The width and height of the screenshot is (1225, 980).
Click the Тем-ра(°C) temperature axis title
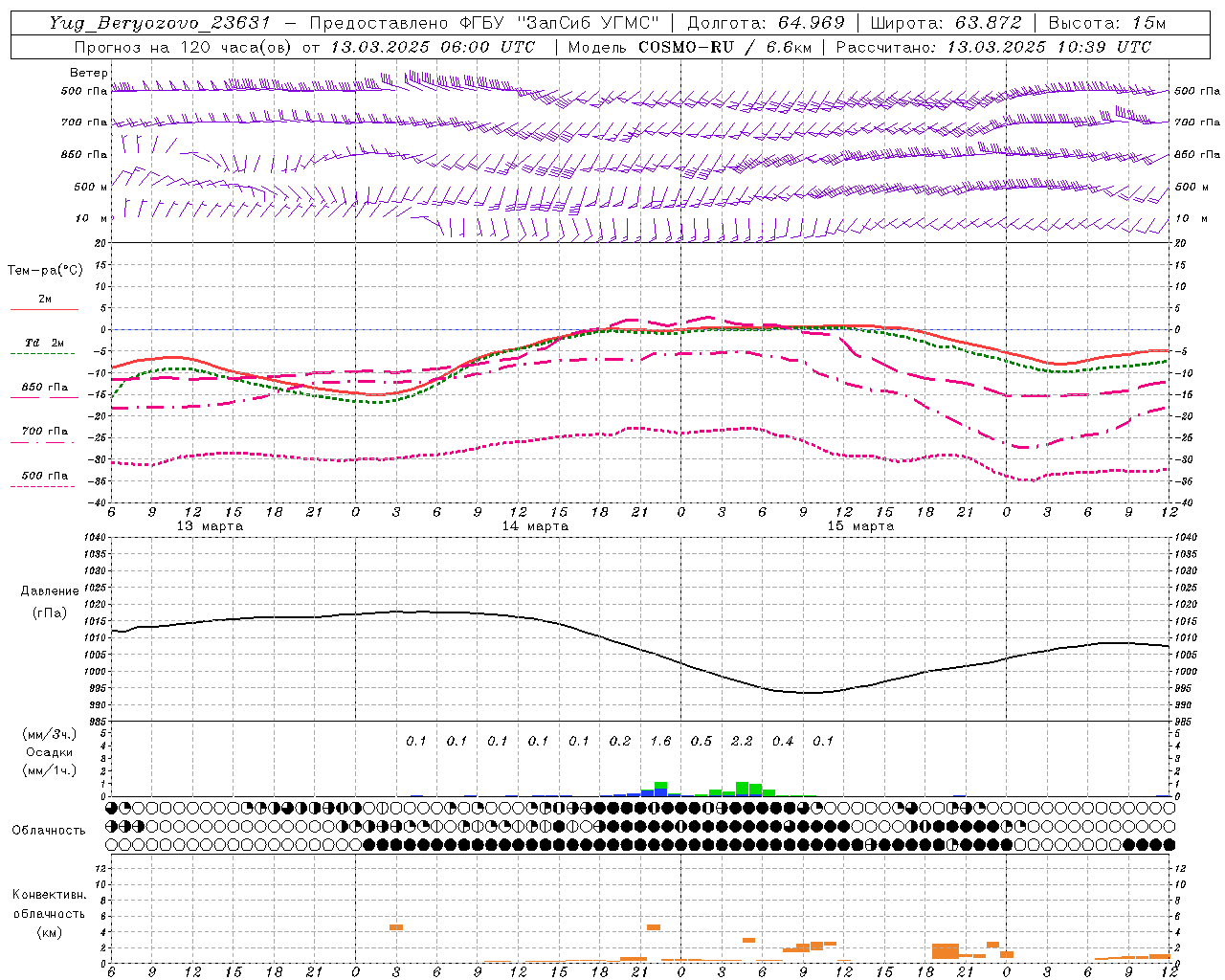click(45, 271)
